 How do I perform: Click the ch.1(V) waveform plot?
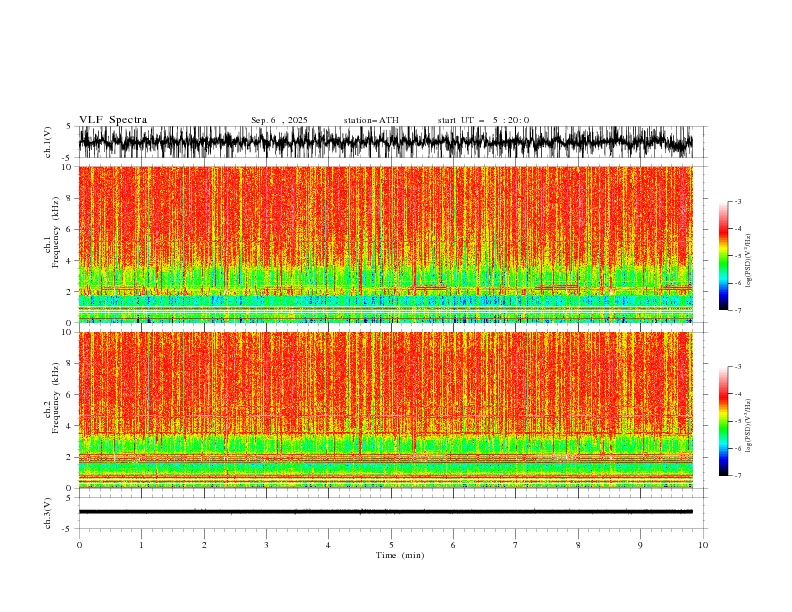pyautogui.click(x=385, y=142)
